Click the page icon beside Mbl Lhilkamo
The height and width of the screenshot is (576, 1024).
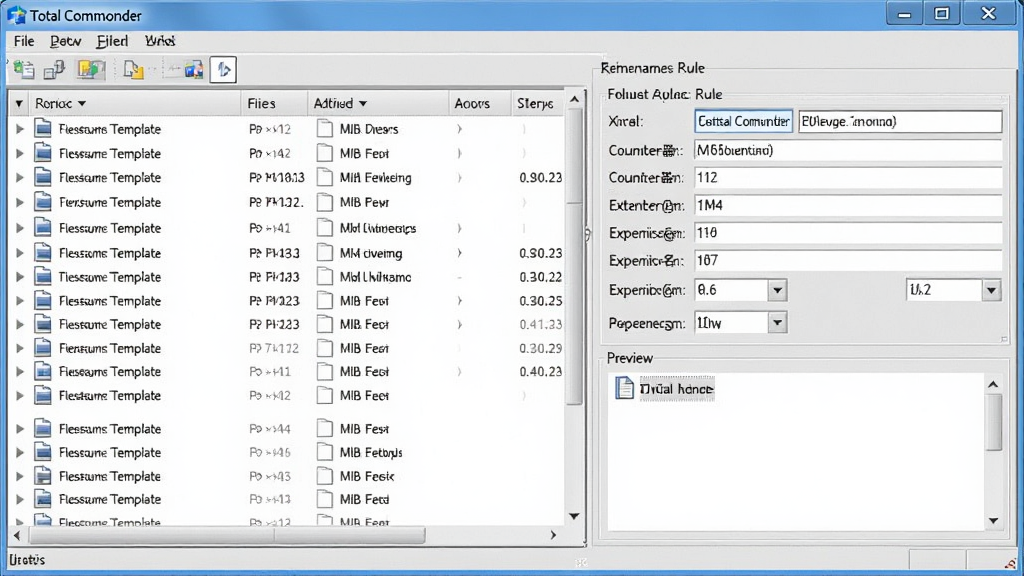tap(325, 277)
